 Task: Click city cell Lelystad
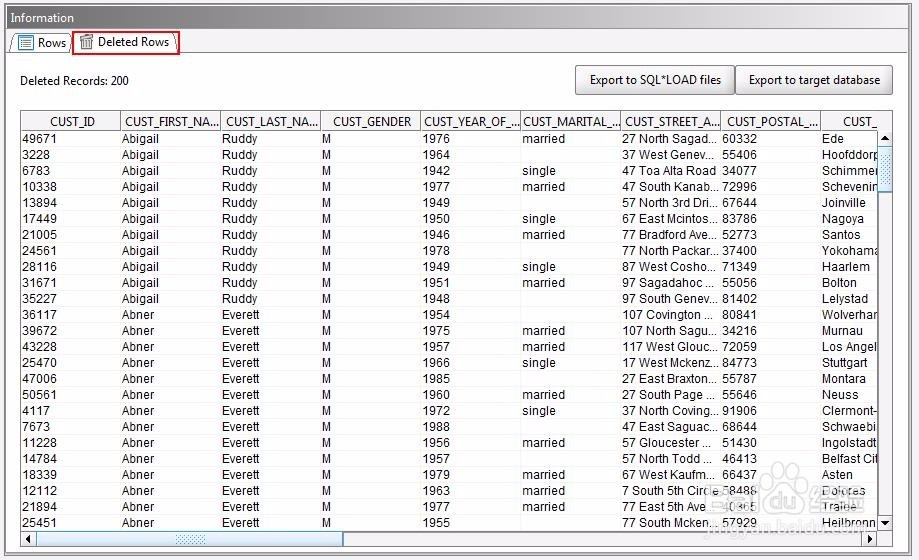coord(849,298)
